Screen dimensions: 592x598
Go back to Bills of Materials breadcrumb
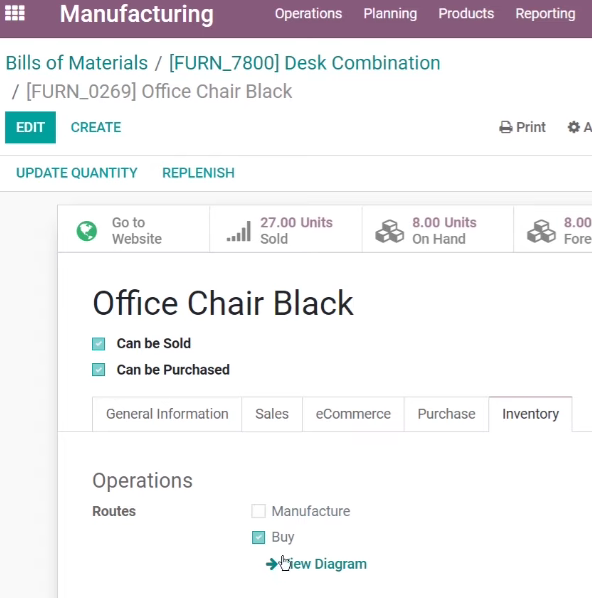click(77, 63)
